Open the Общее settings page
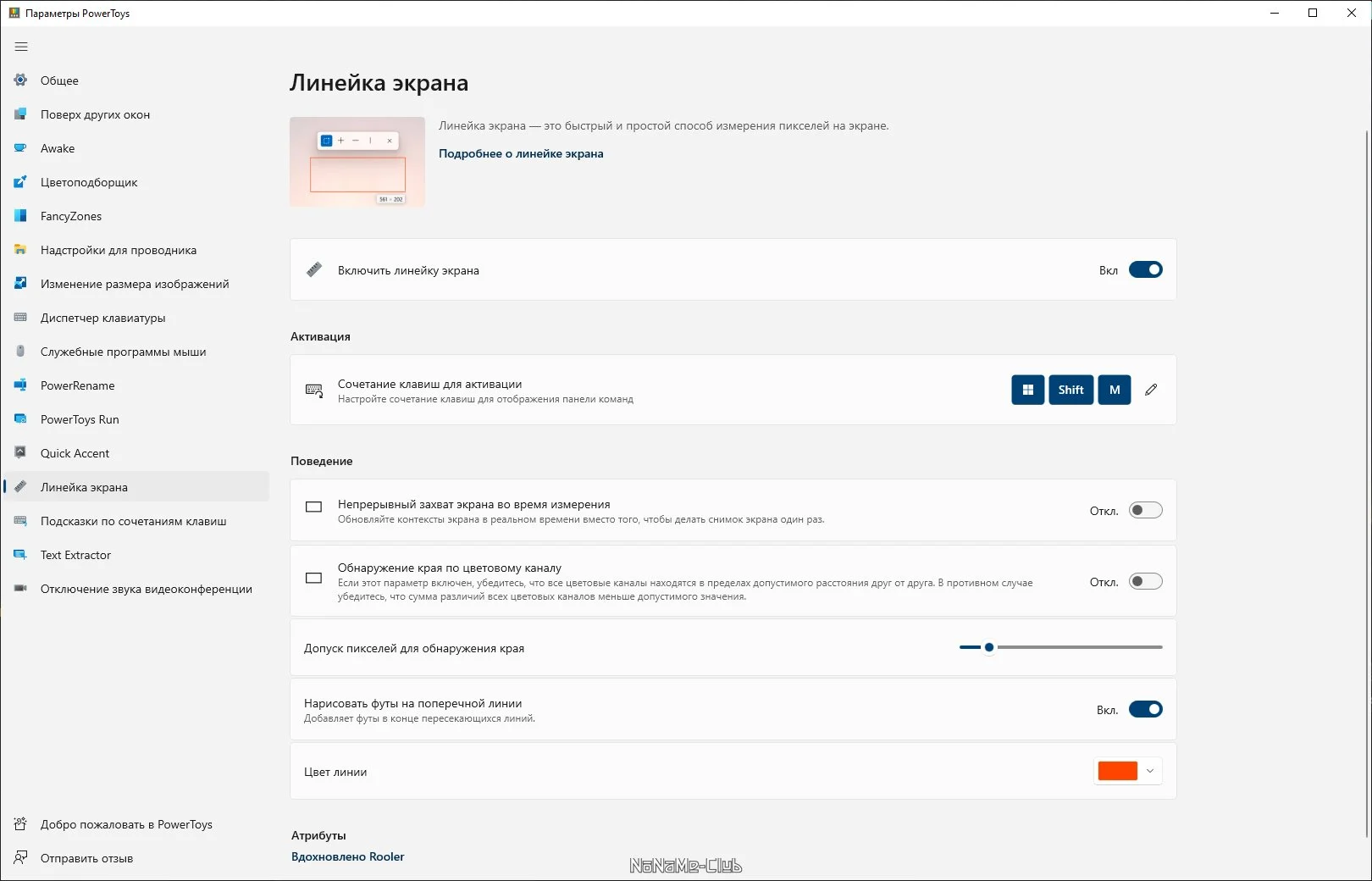Viewport: 1372px width, 881px height. pyautogui.click(x=137, y=80)
